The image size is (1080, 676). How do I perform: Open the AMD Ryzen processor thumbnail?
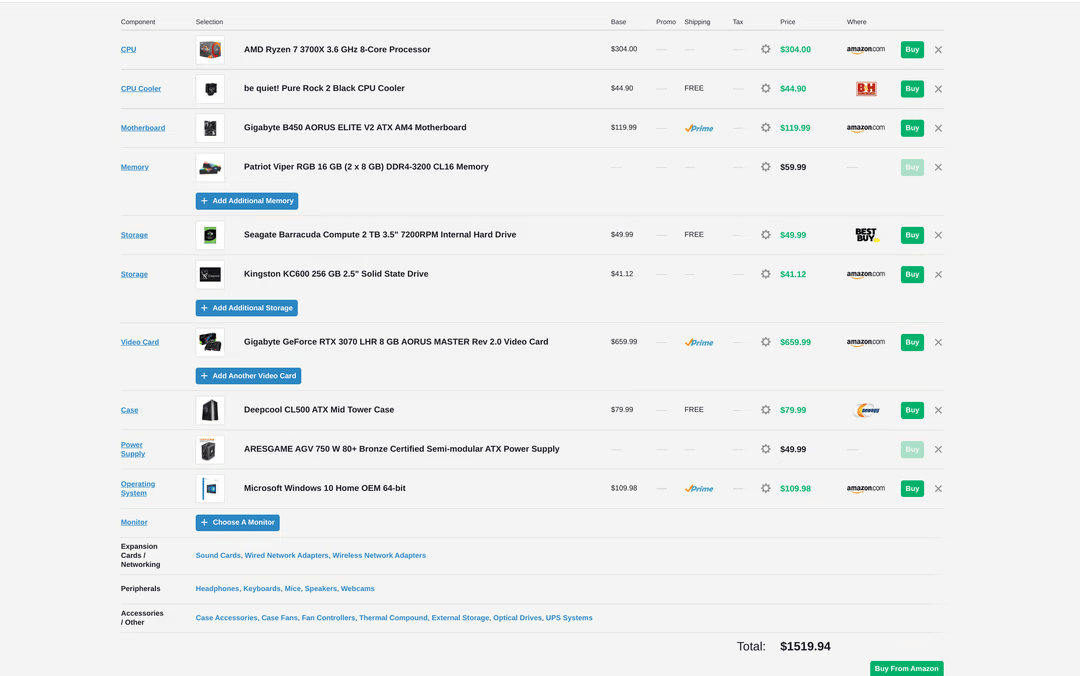pos(210,50)
